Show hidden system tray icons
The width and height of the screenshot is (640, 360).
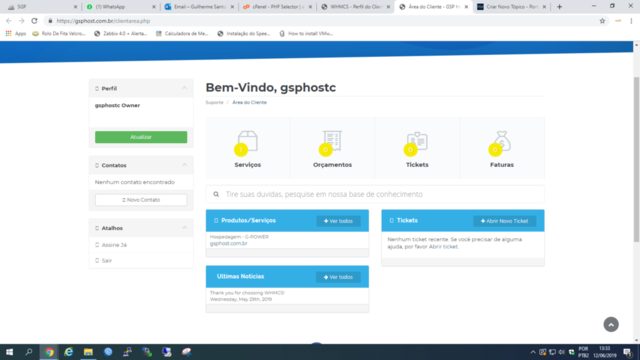pyautogui.click(x=533, y=352)
